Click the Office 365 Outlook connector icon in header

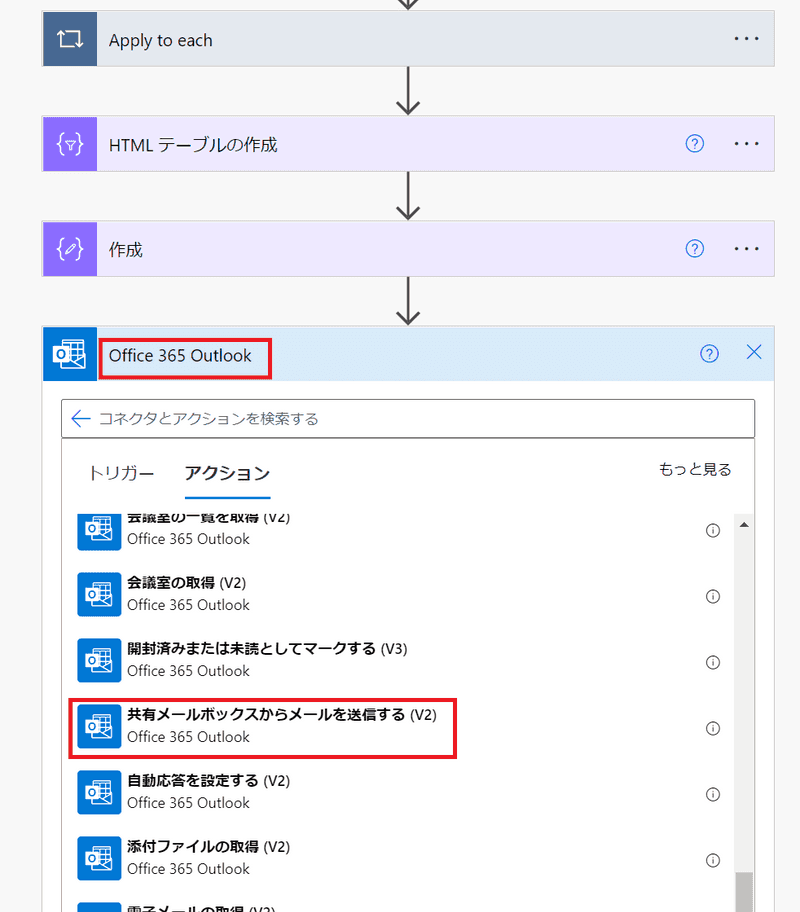point(70,354)
